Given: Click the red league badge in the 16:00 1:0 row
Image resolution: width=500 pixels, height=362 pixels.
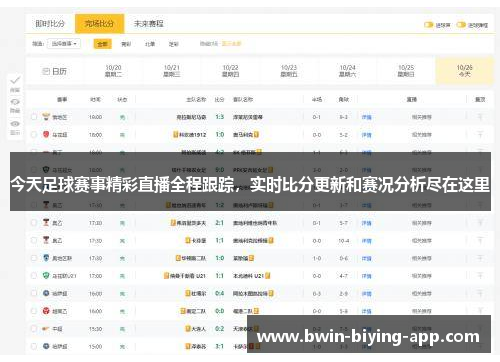Looking at the screenshot, I should click(46, 134).
